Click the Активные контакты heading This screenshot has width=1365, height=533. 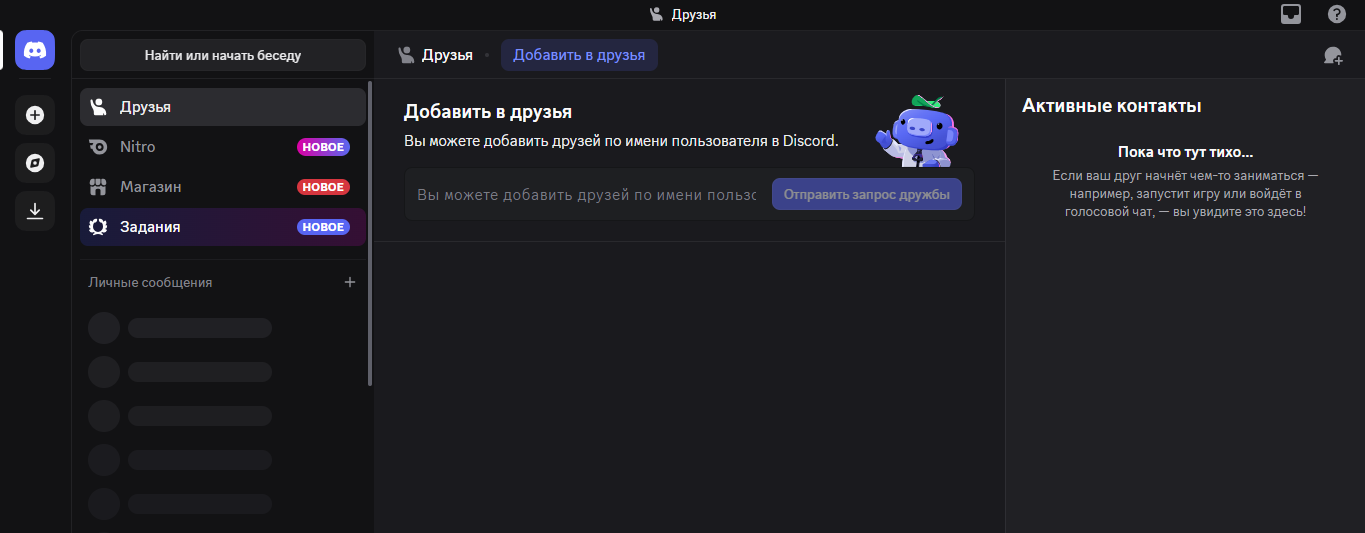pyautogui.click(x=1112, y=106)
